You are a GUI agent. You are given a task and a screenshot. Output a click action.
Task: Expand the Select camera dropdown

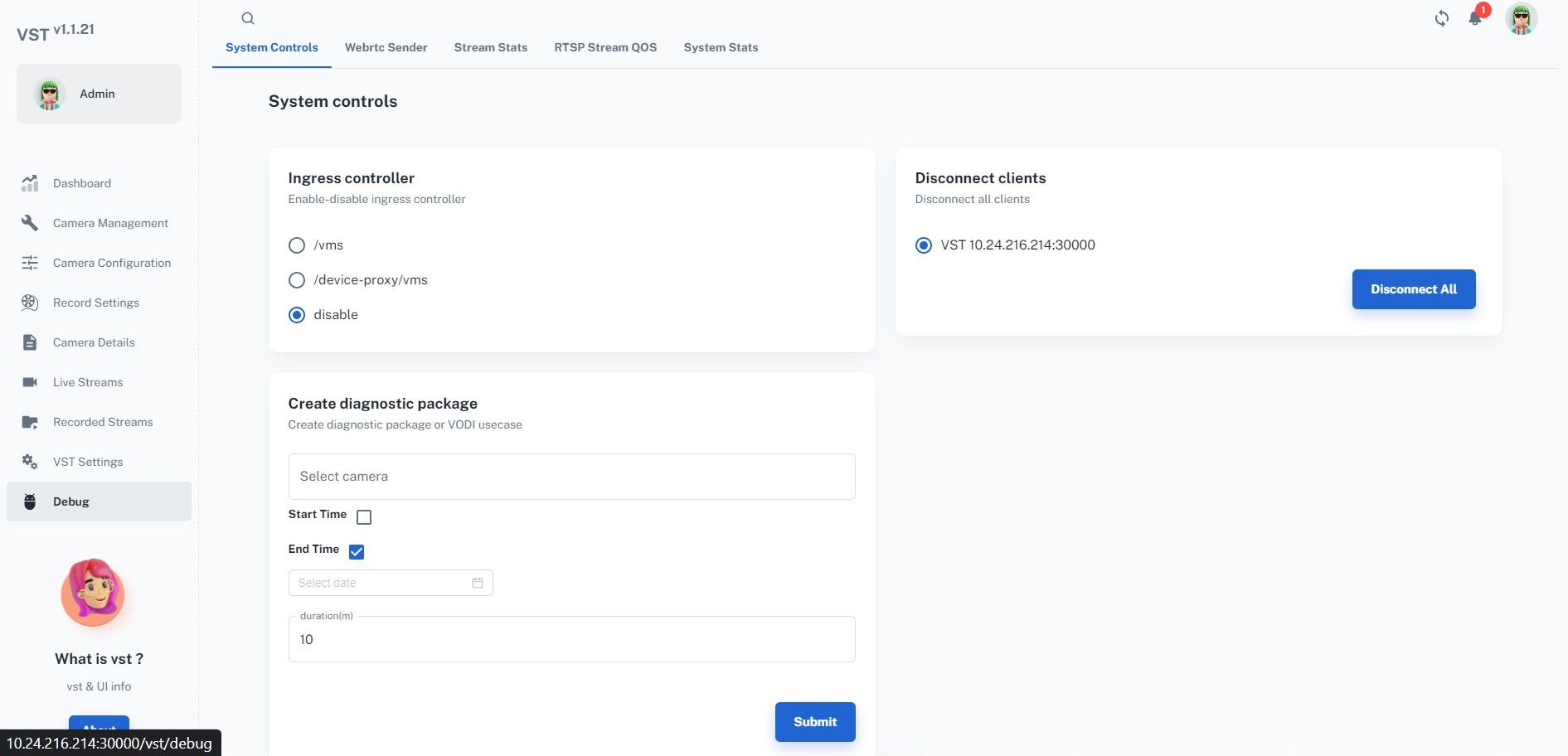[571, 477]
